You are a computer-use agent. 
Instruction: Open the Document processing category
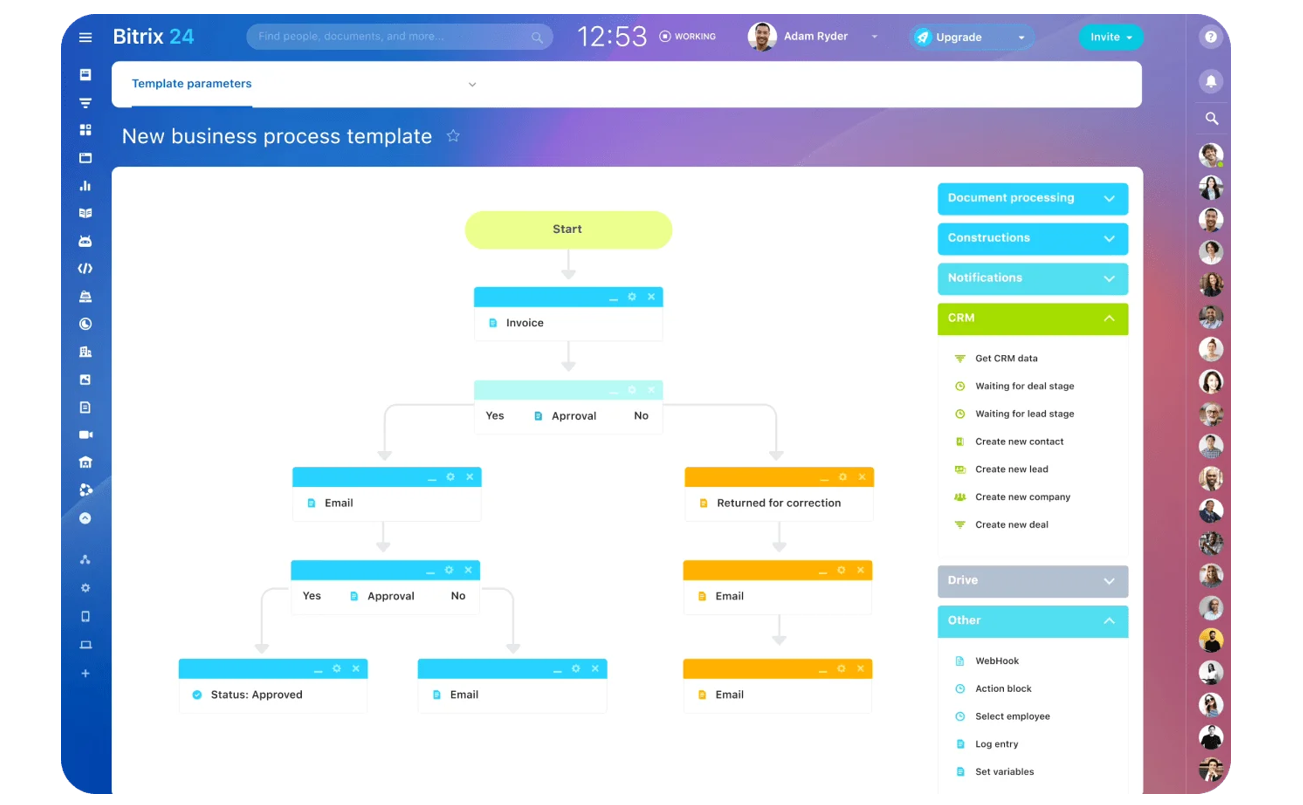click(x=1032, y=198)
